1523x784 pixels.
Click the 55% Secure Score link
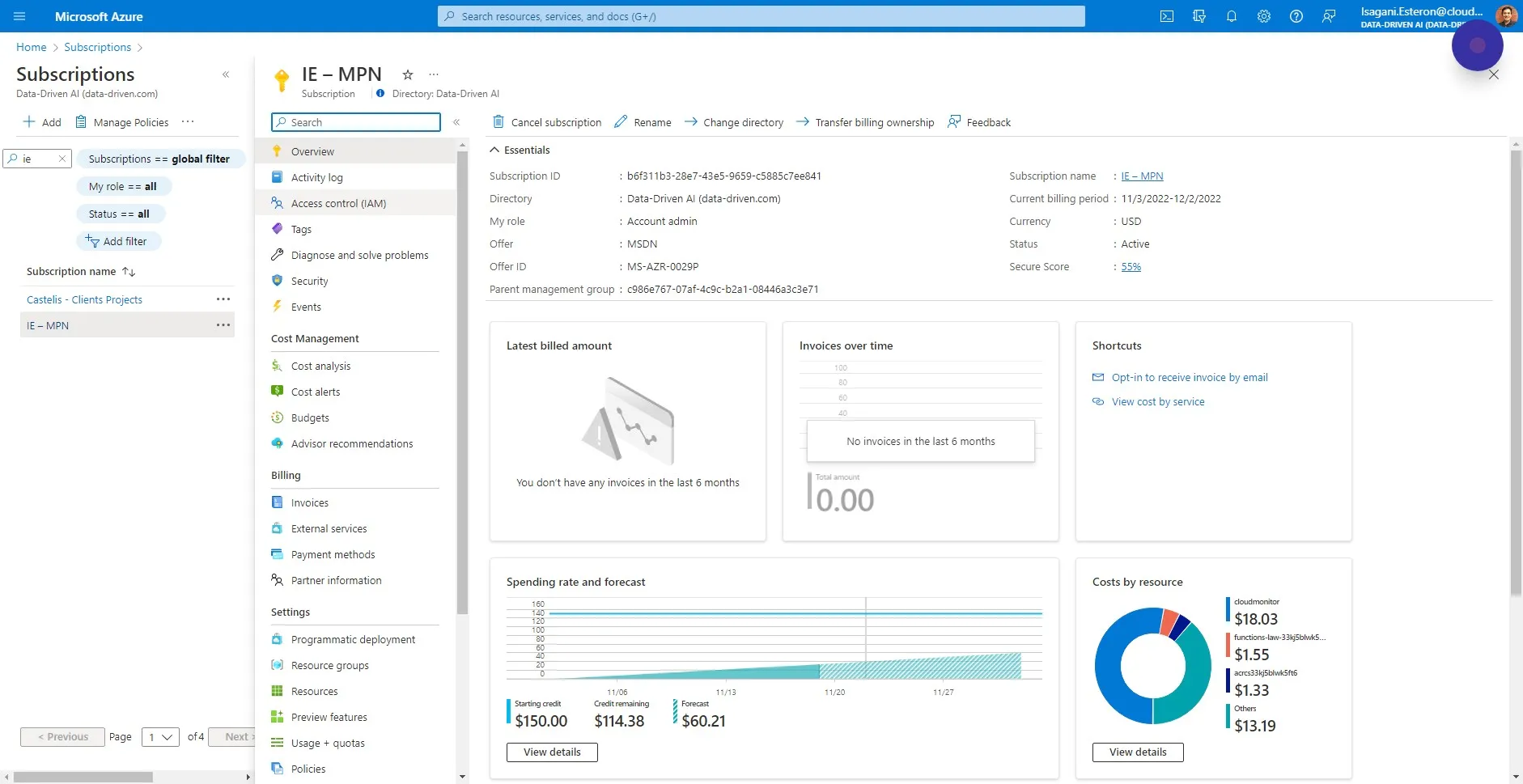[x=1131, y=267]
